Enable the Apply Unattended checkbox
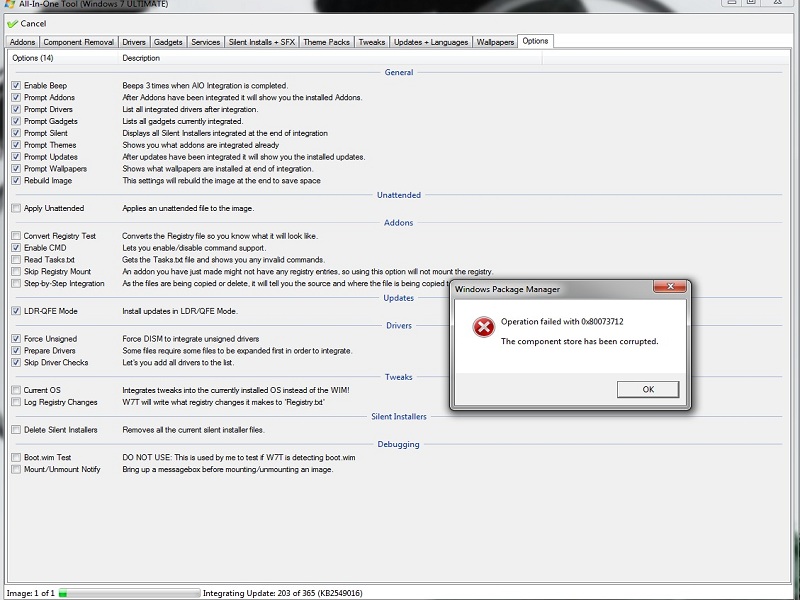Screen dimensions: 800x600 (16, 208)
